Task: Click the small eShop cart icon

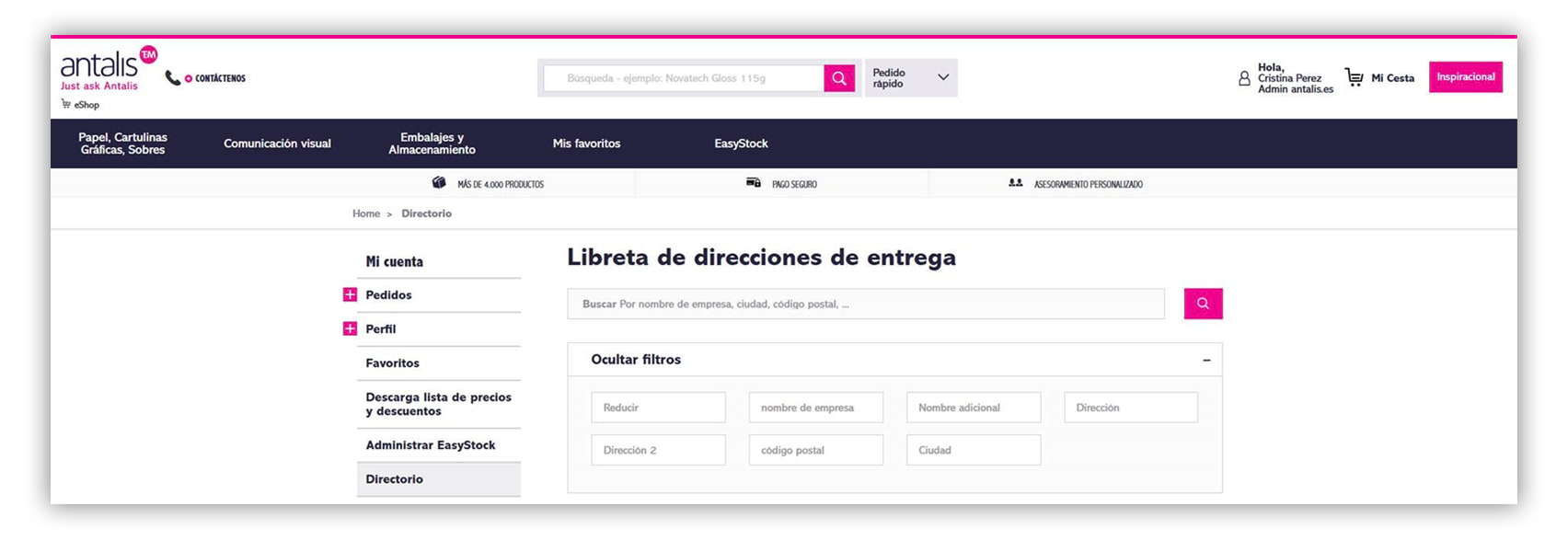Action: pyautogui.click(x=65, y=105)
